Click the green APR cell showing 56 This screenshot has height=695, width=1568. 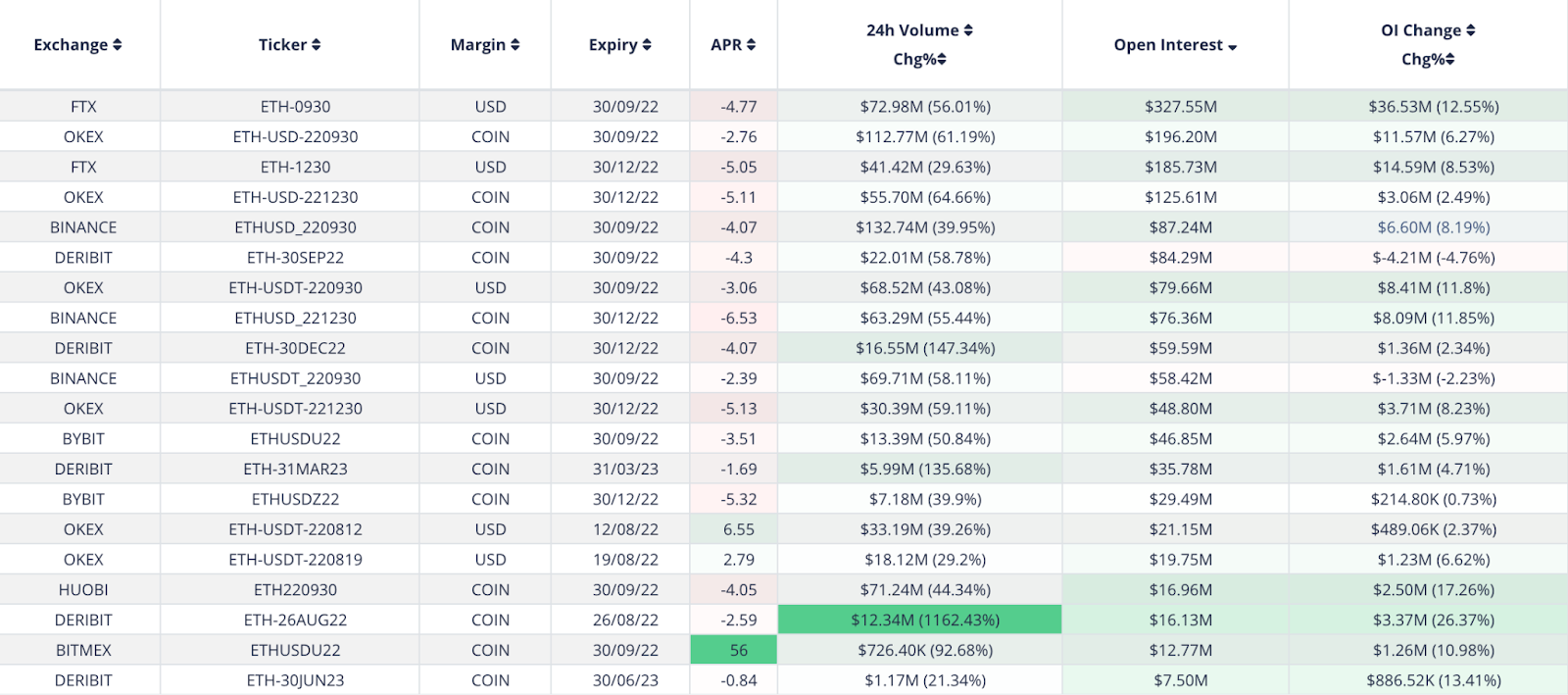click(x=734, y=650)
